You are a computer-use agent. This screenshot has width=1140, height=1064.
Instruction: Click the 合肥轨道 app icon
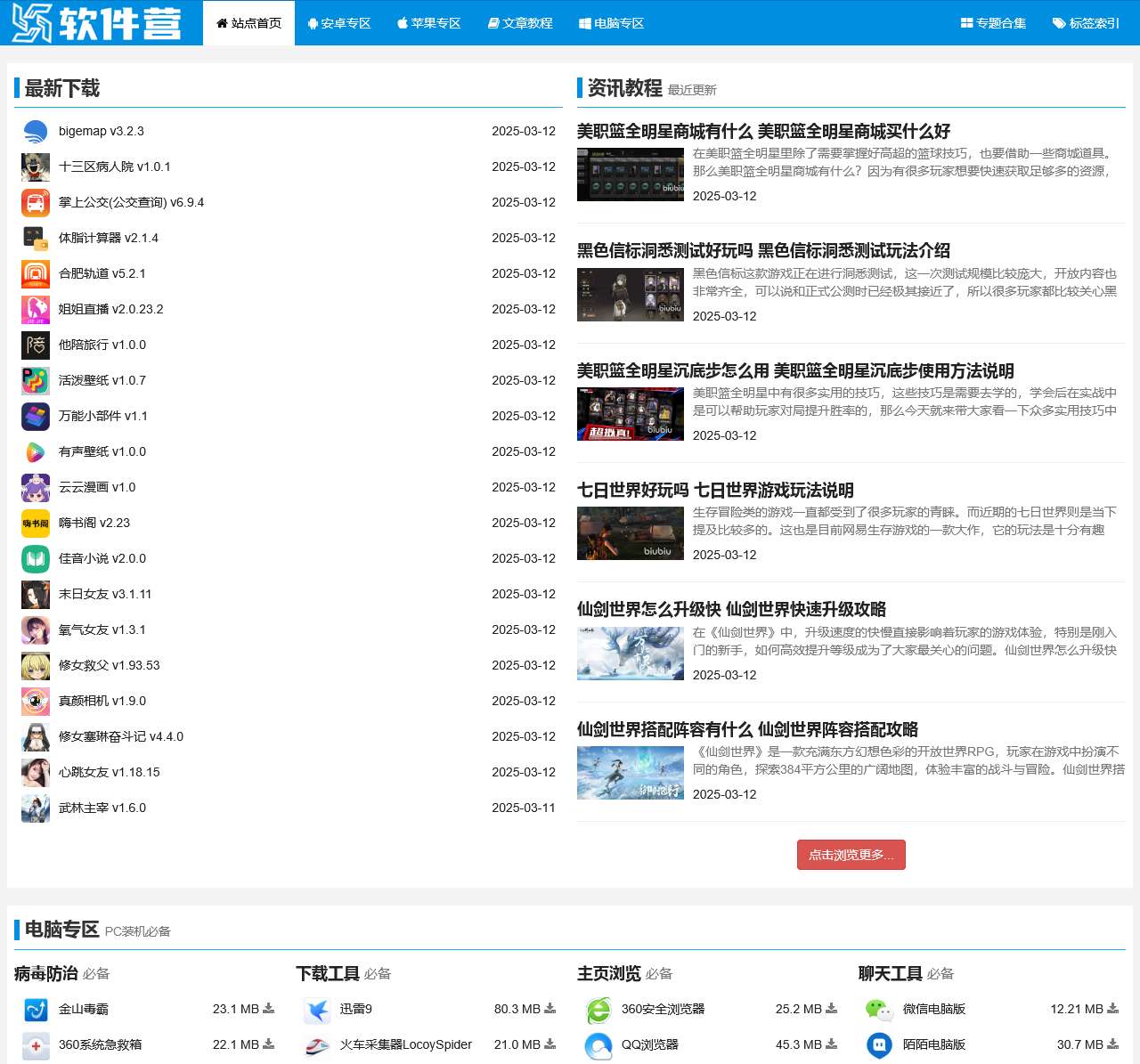click(36, 274)
